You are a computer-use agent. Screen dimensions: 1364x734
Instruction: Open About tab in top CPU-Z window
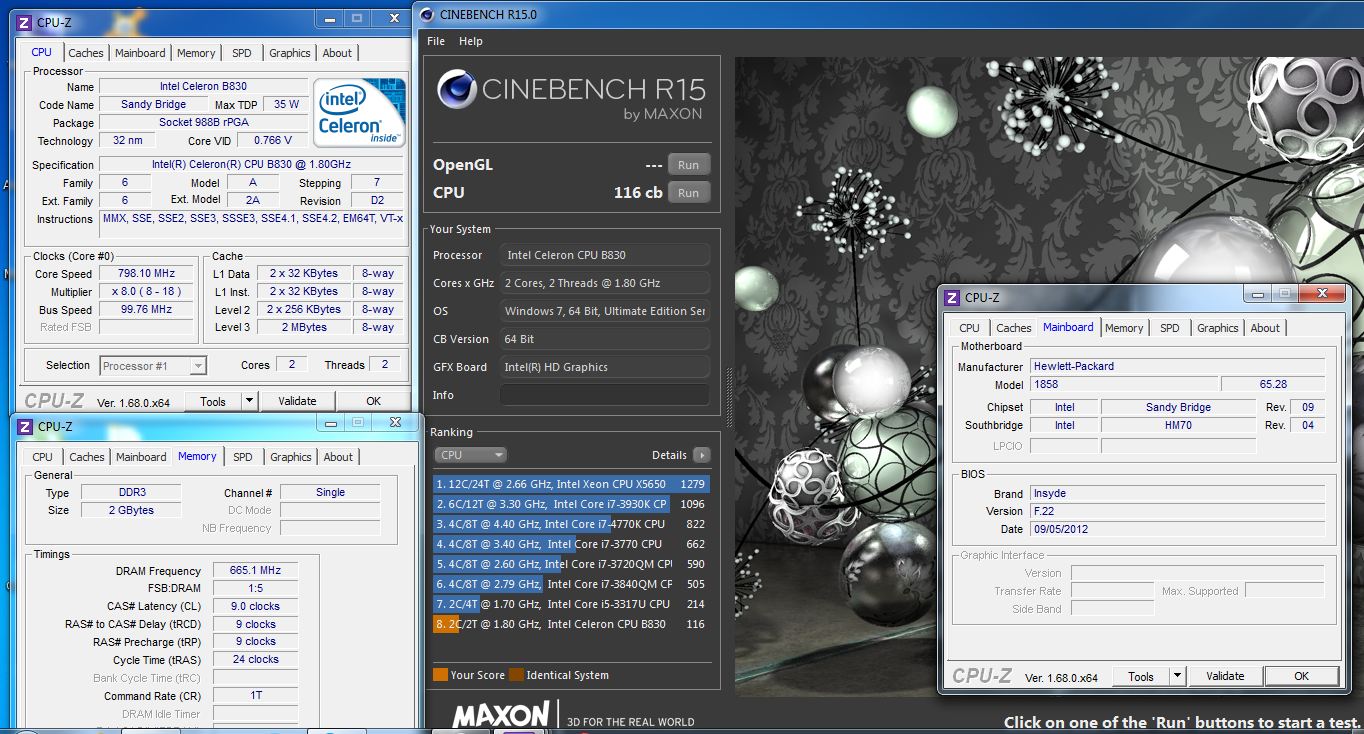[x=337, y=53]
